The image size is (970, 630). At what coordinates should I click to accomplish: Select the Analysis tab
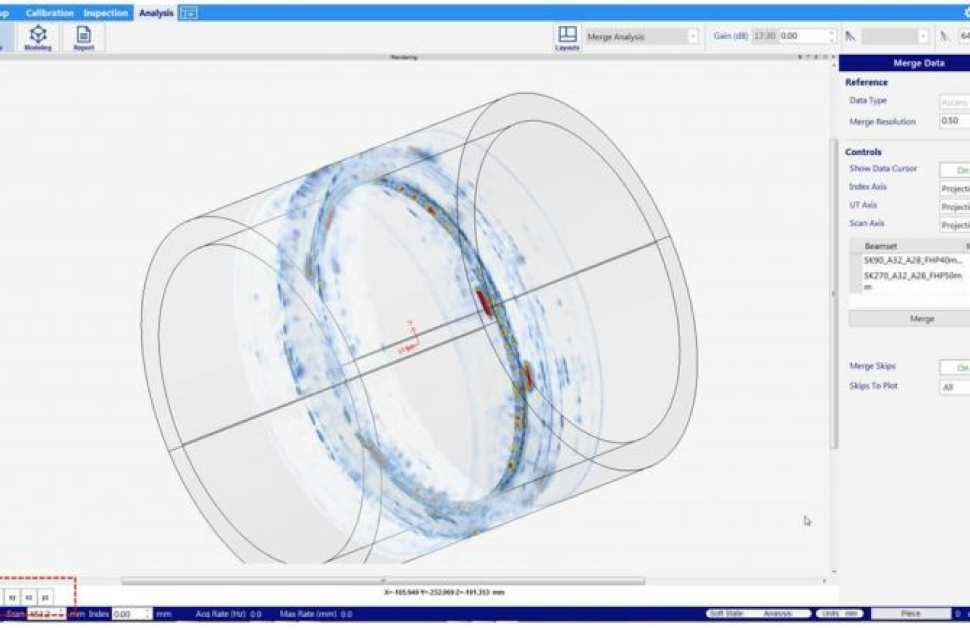pyautogui.click(x=156, y=13)
